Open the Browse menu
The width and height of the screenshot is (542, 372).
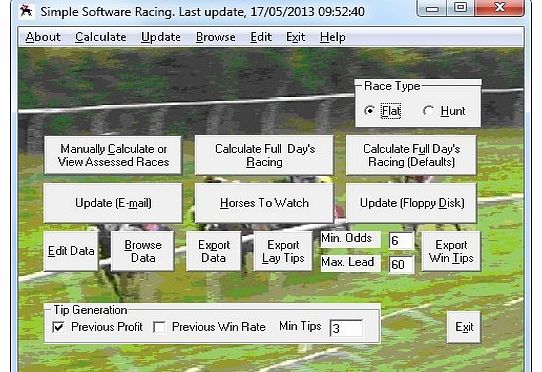[x=216, y=37]
